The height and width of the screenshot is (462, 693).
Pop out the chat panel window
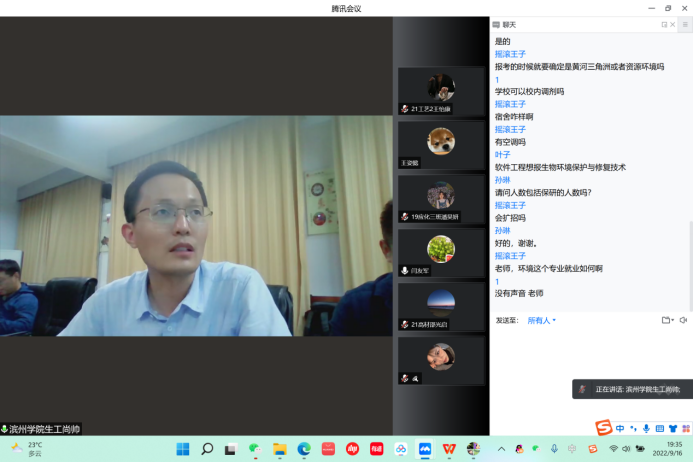[x=664, y=24]
